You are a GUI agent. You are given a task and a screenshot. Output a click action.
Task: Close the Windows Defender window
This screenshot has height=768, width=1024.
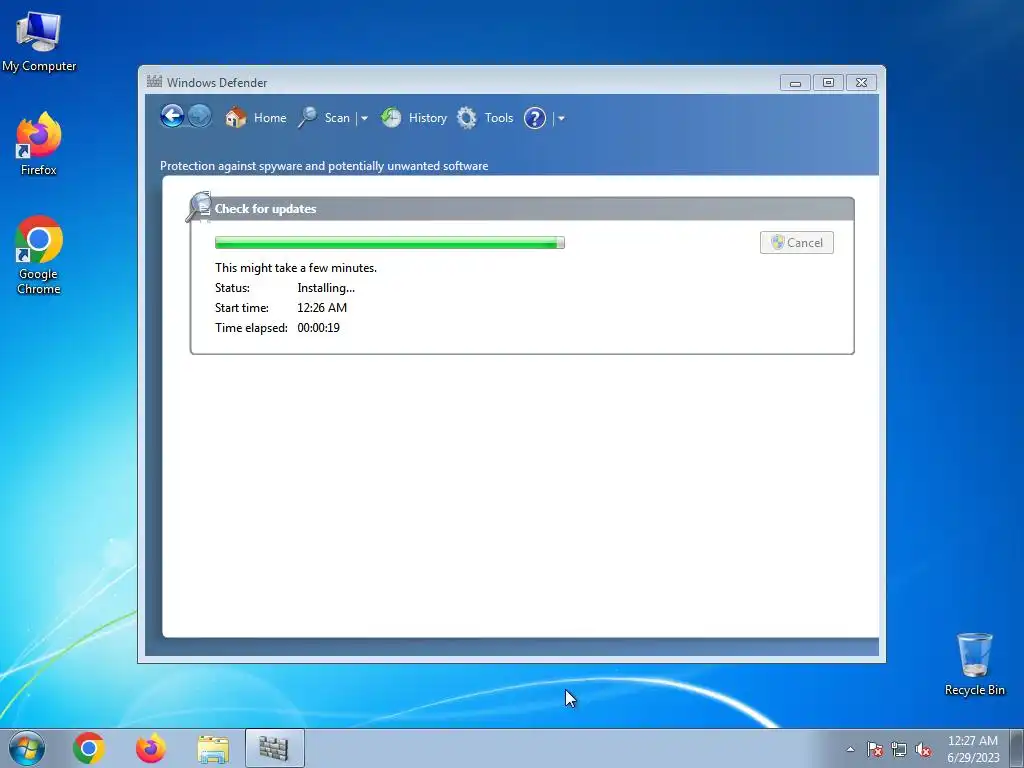coord(861,82)
